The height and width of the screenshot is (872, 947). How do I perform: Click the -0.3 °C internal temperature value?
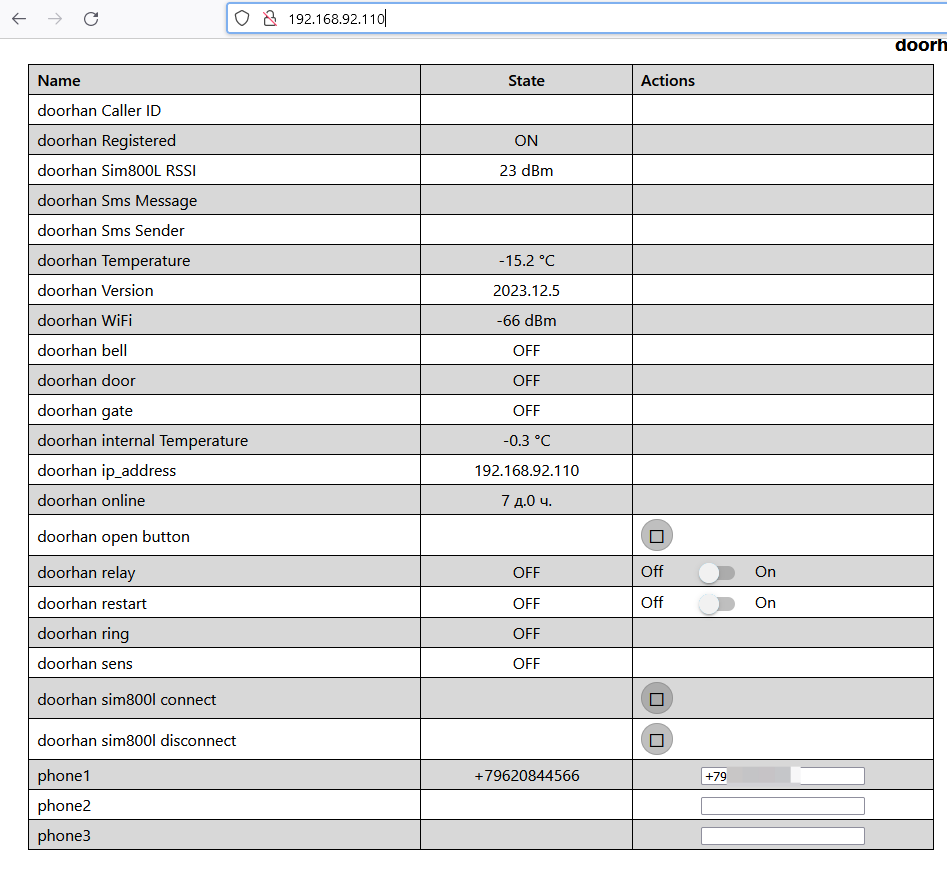[526, 441]
